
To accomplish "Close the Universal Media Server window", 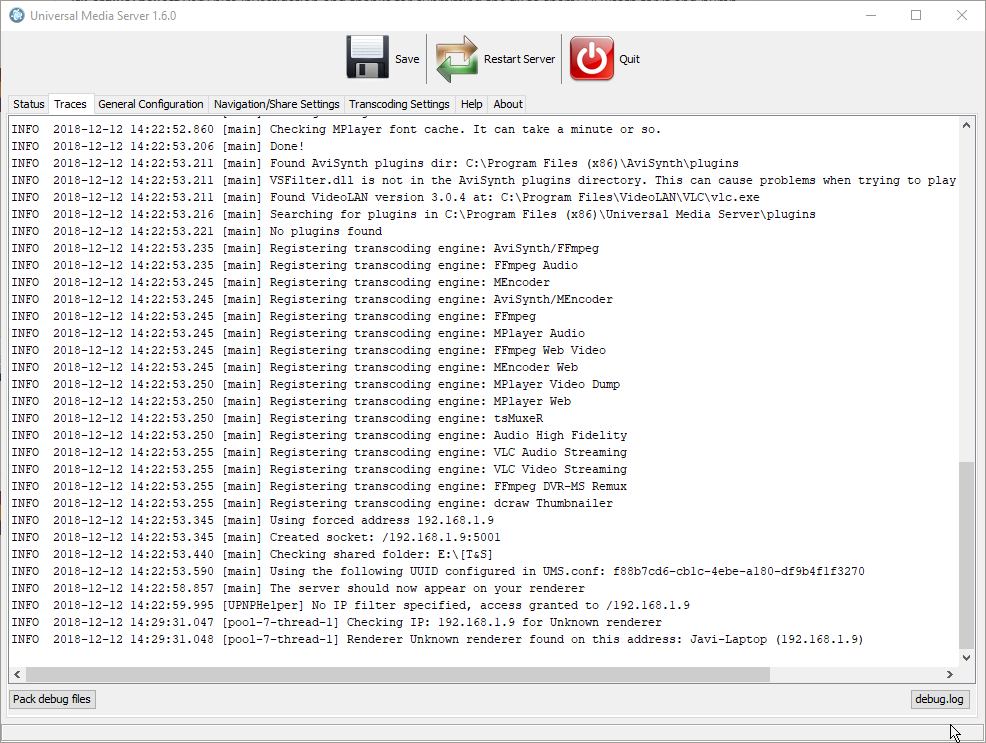I will (961, 15).
